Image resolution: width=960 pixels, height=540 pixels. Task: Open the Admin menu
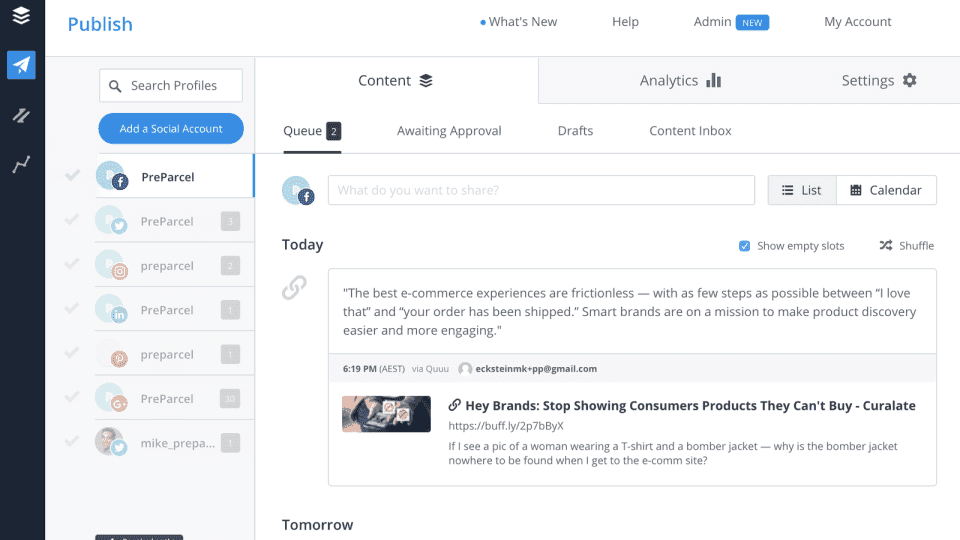[712, 22]
